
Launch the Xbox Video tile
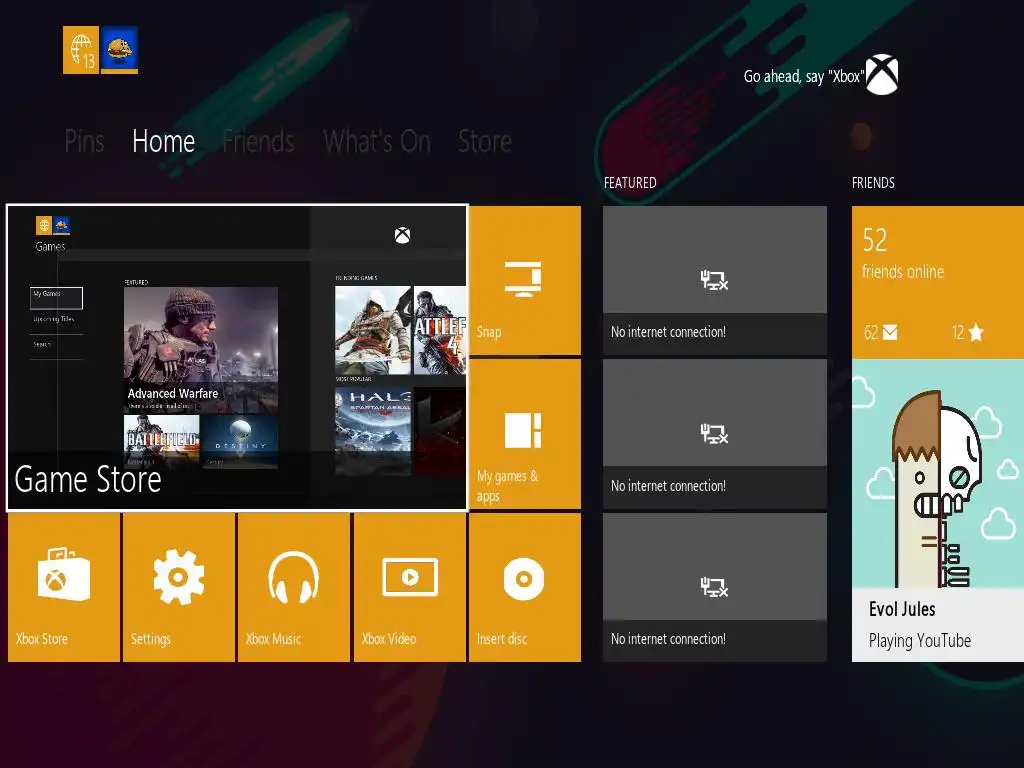[409, 587]
